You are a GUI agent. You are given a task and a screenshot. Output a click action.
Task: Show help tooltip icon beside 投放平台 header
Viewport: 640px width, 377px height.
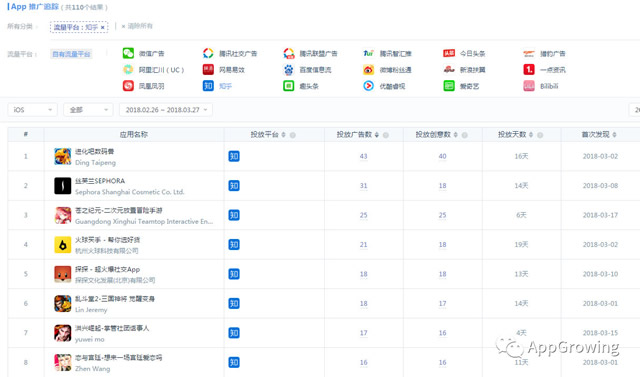[x=293, y=135]
